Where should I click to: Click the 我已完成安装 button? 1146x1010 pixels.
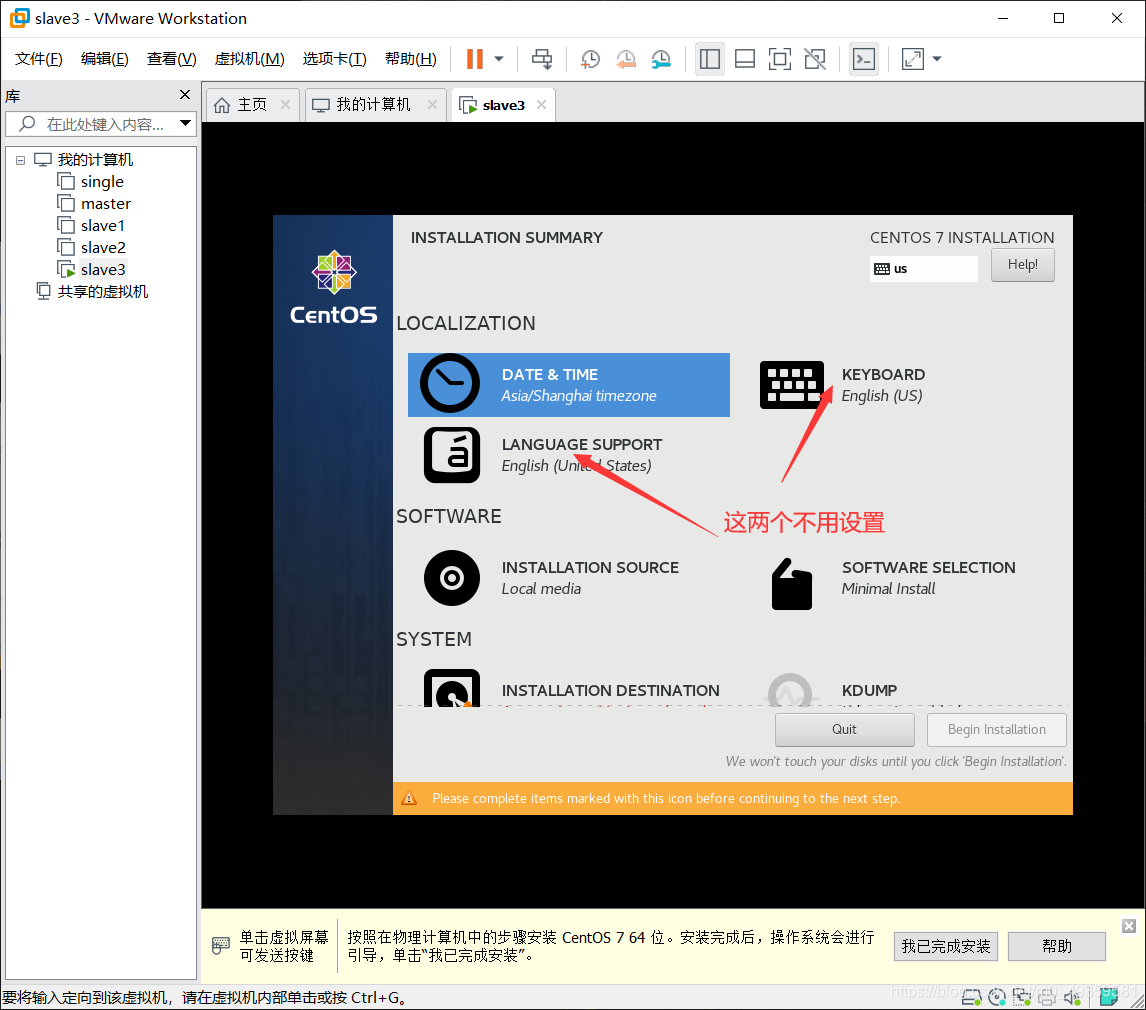pos(945,946)
